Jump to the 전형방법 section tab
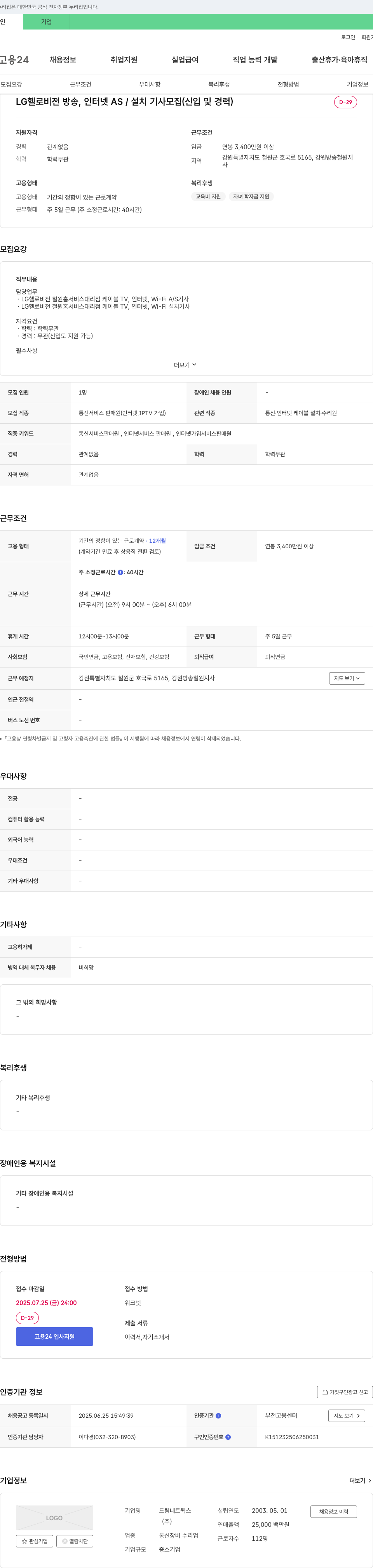Image resolution: width=373 pixels, height=1568 pixels. (x=288, y=84)
